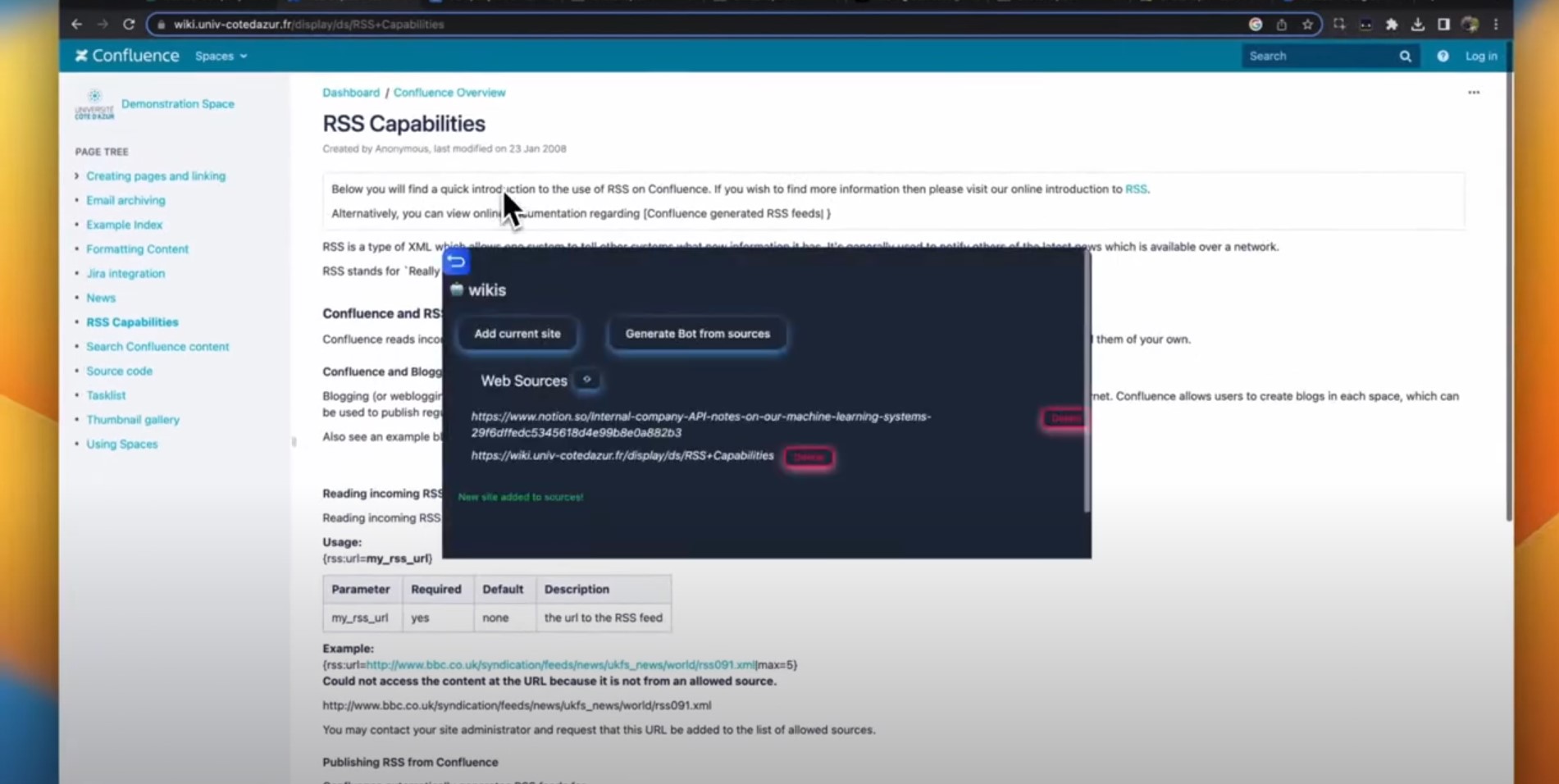Viewport: 1559px width, 784px height.
Task: Open the Jira integration page
Action: click(x=125, y=274)
